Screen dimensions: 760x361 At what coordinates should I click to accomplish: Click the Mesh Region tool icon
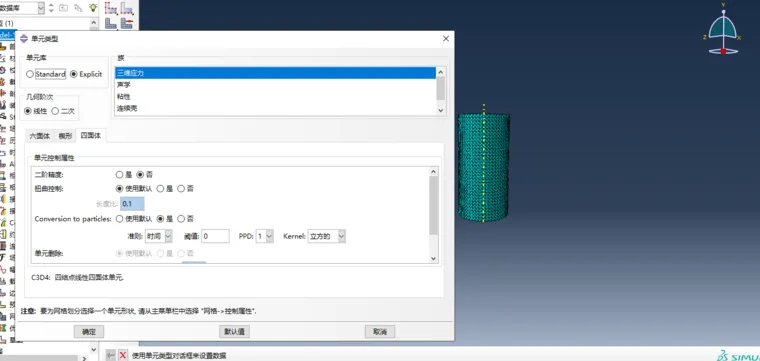point(127,23)
